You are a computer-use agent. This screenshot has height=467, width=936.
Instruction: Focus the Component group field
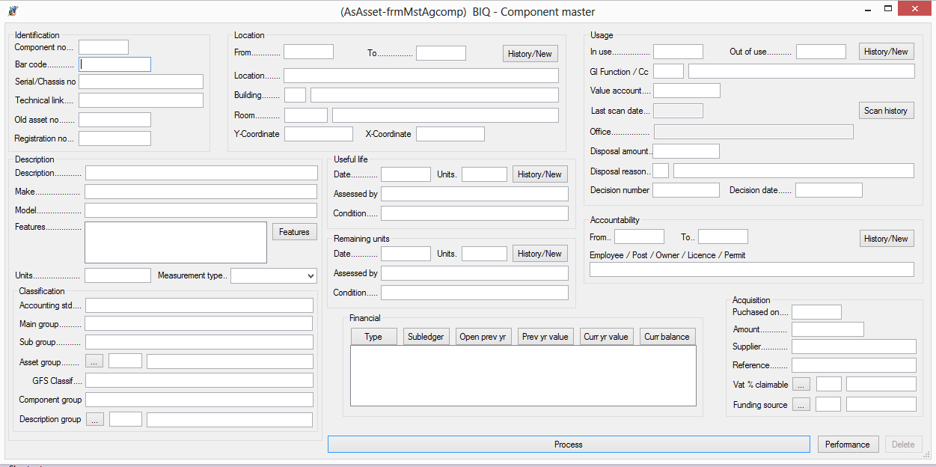click(x=199, y=400)
